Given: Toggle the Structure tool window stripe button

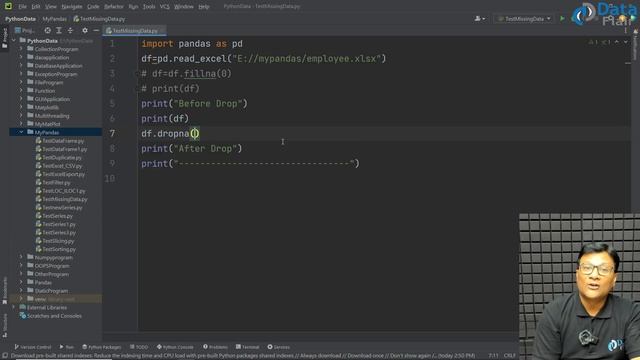Looking at the screenshot, I should pos(4,325).
